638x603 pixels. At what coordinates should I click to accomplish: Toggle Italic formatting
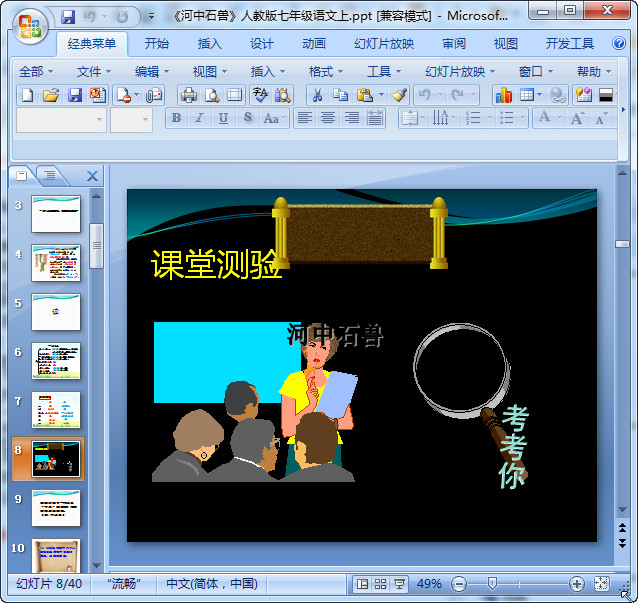[x=199, y=118]
